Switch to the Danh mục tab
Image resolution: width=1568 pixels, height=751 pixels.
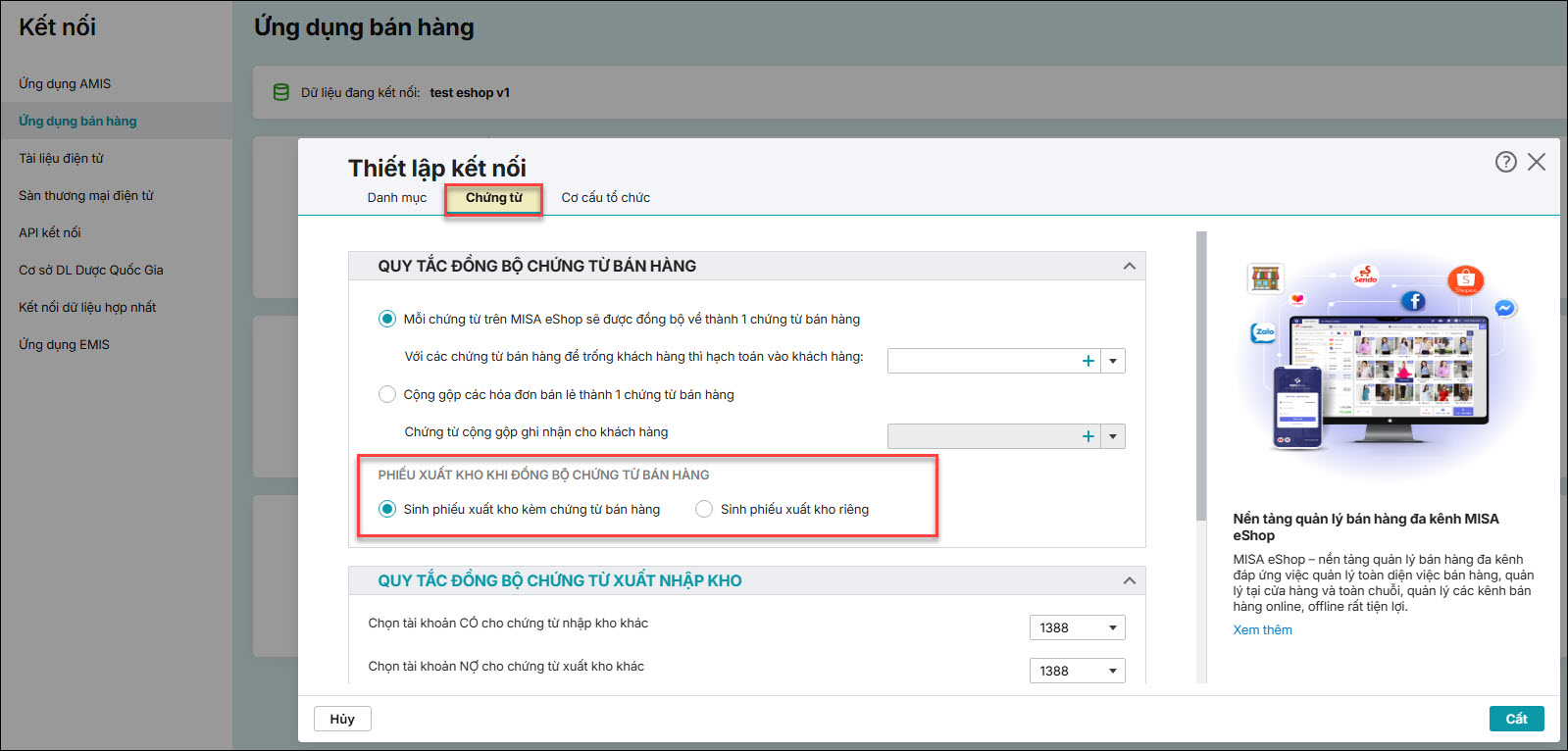[x=397, y=197]
